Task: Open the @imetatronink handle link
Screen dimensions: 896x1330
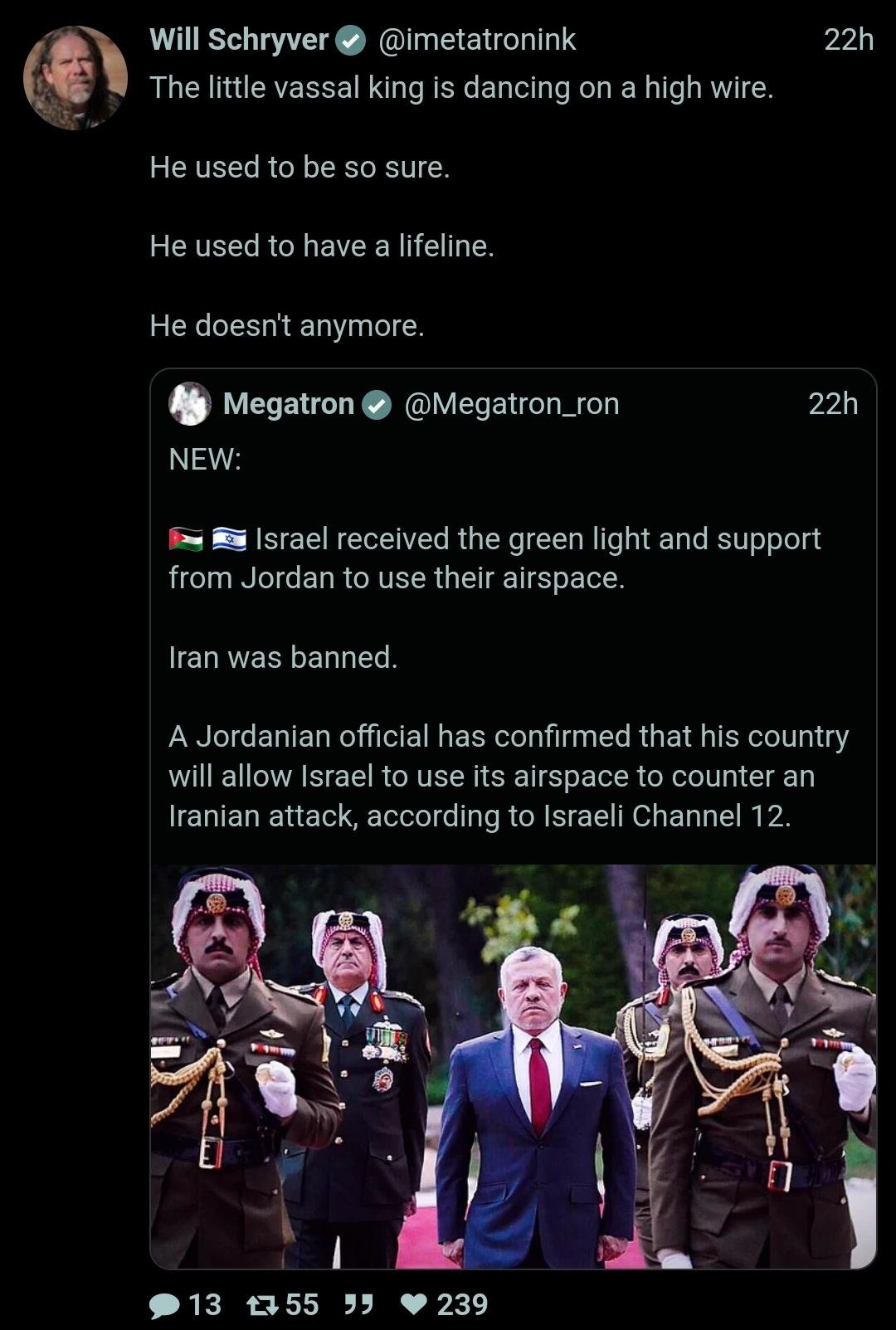Action: pyautogui.click(x=477, y=40)
